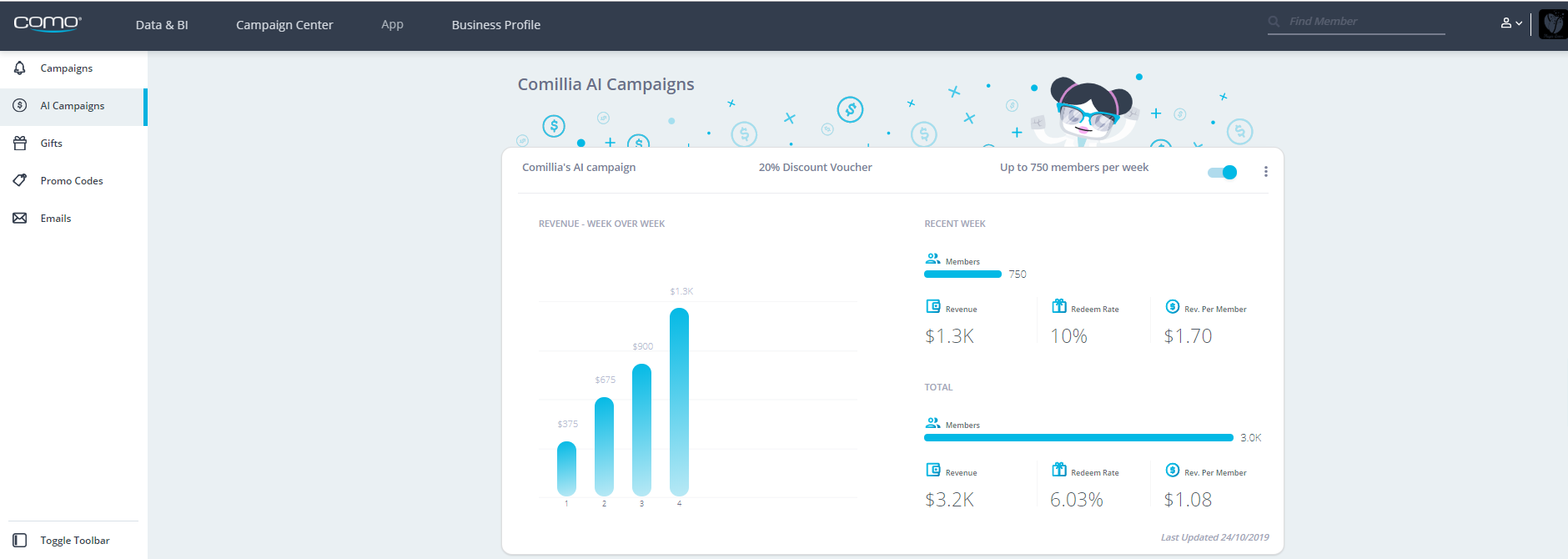This screenshot has width=1568, height=559.
Task: Click the week 1 revenue bar
Action: (566, 469)
